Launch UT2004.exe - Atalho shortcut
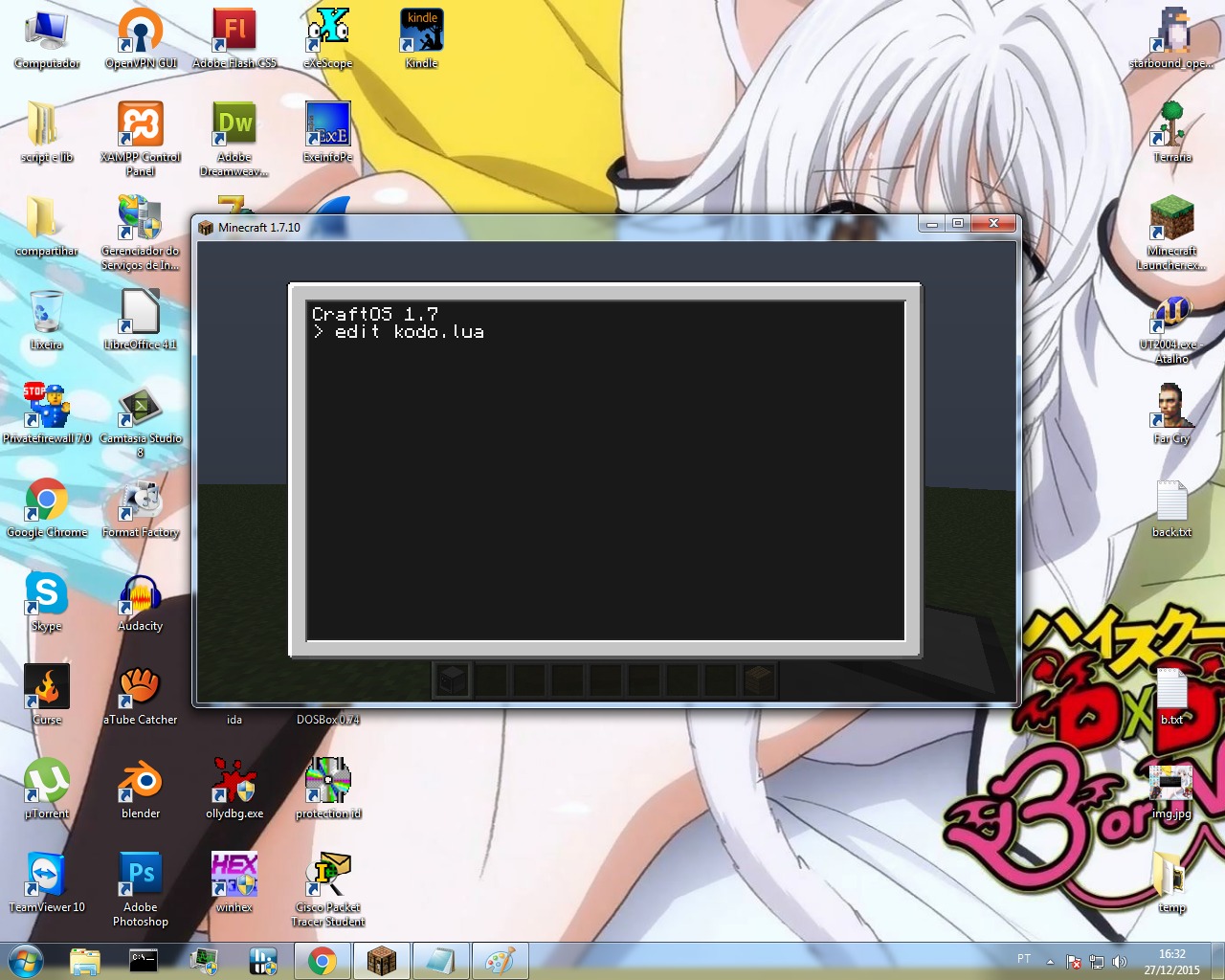The image size is (1225, 980). click(1171, 326)
